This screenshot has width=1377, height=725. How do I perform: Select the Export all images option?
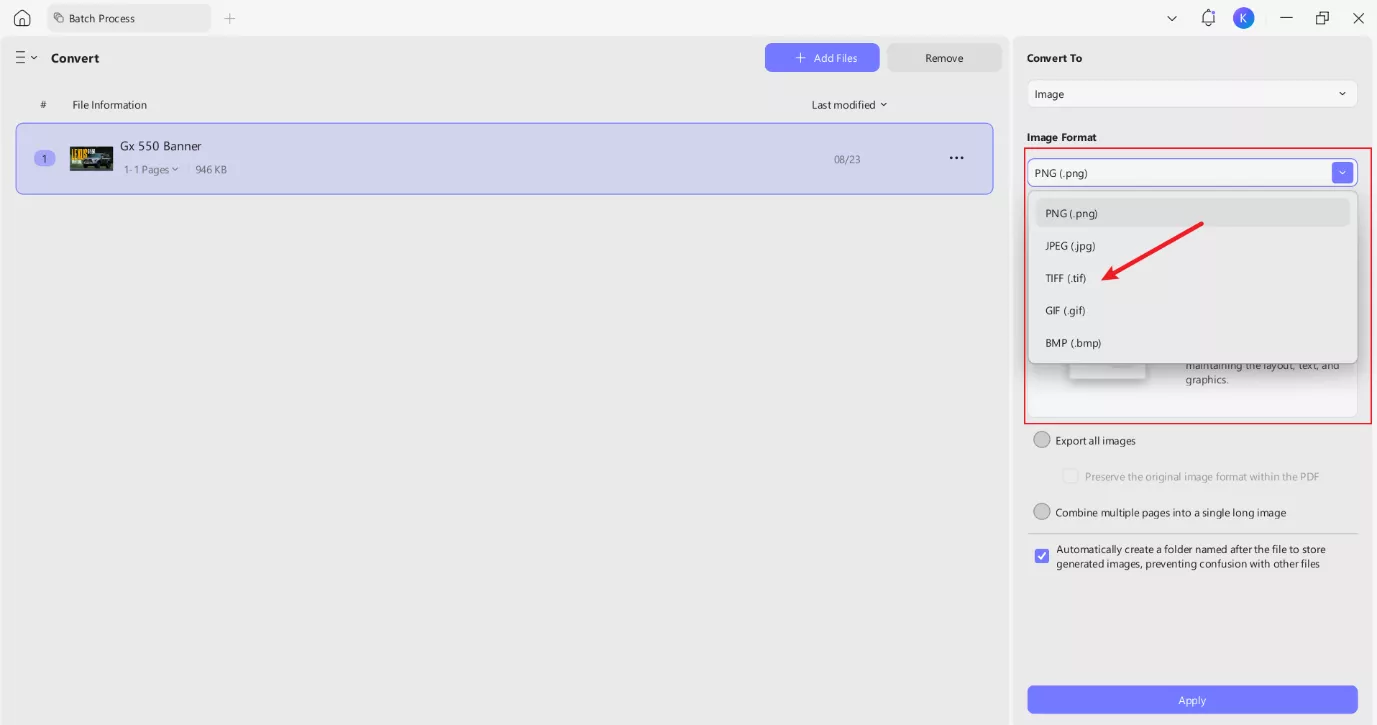[x=1042, y=440]
